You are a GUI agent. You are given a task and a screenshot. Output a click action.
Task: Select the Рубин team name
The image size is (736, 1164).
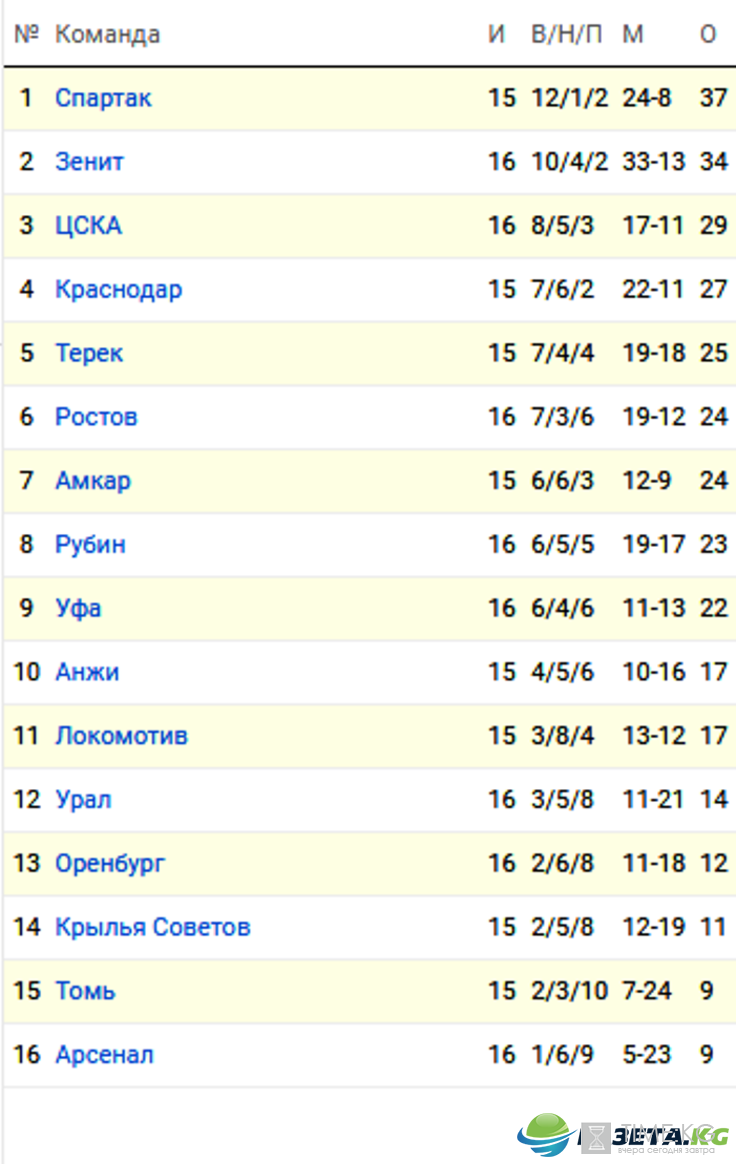[x=91, y=545]
